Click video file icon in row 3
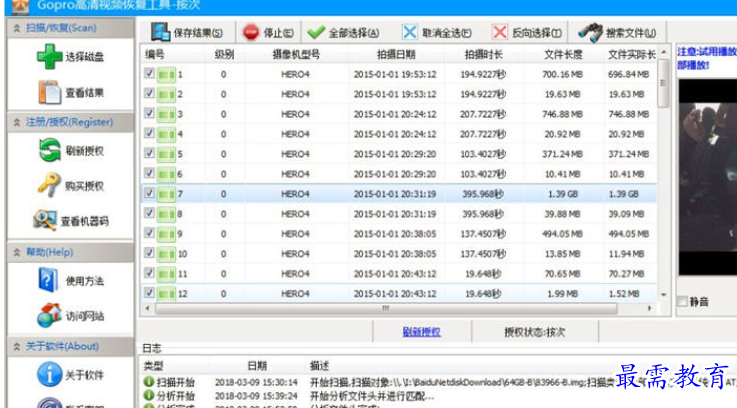The width and height of the screenshot is (737, 408). pyautogui.click(x=166, y=114)
